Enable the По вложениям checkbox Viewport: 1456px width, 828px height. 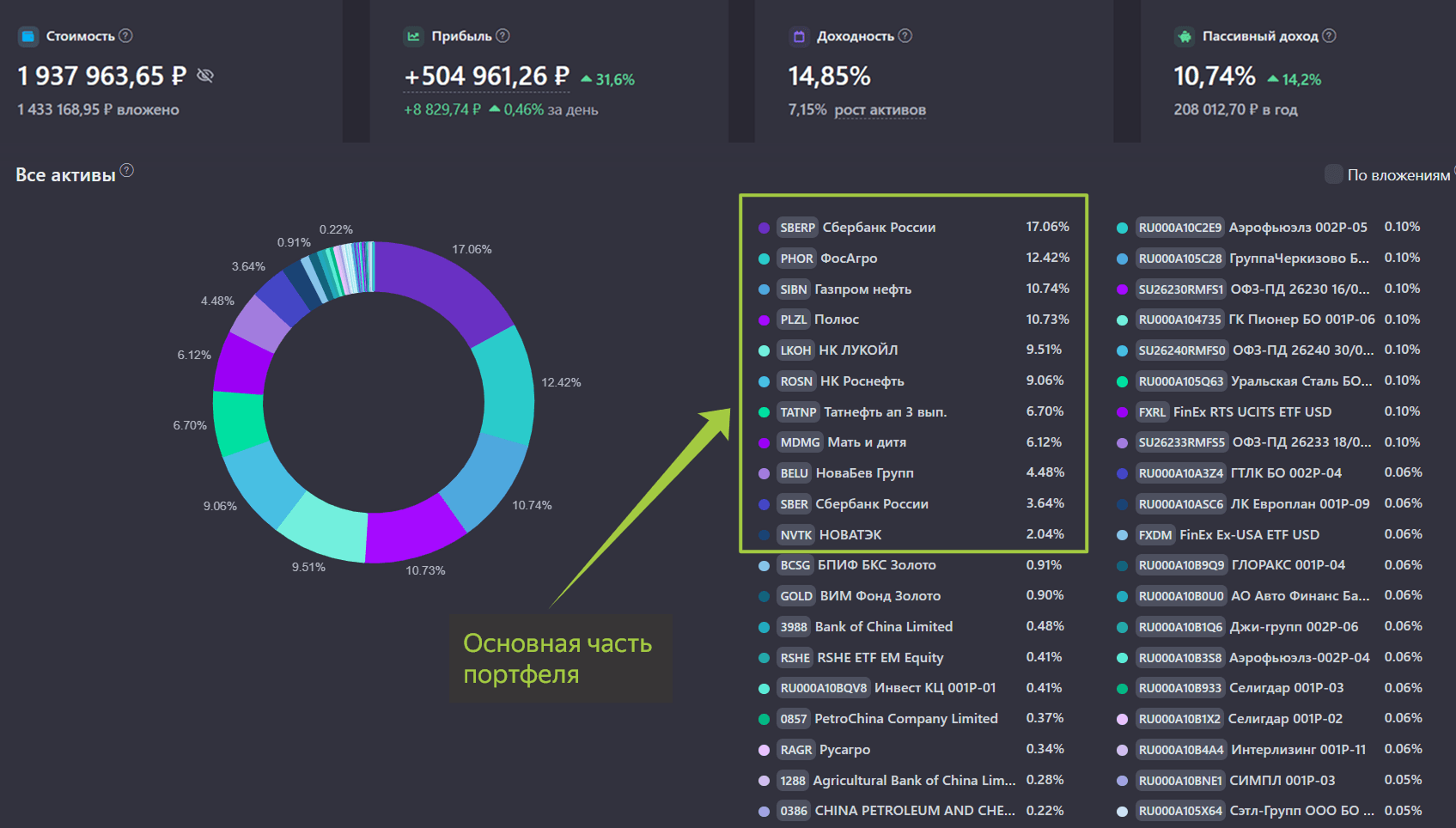(1333, 174)
